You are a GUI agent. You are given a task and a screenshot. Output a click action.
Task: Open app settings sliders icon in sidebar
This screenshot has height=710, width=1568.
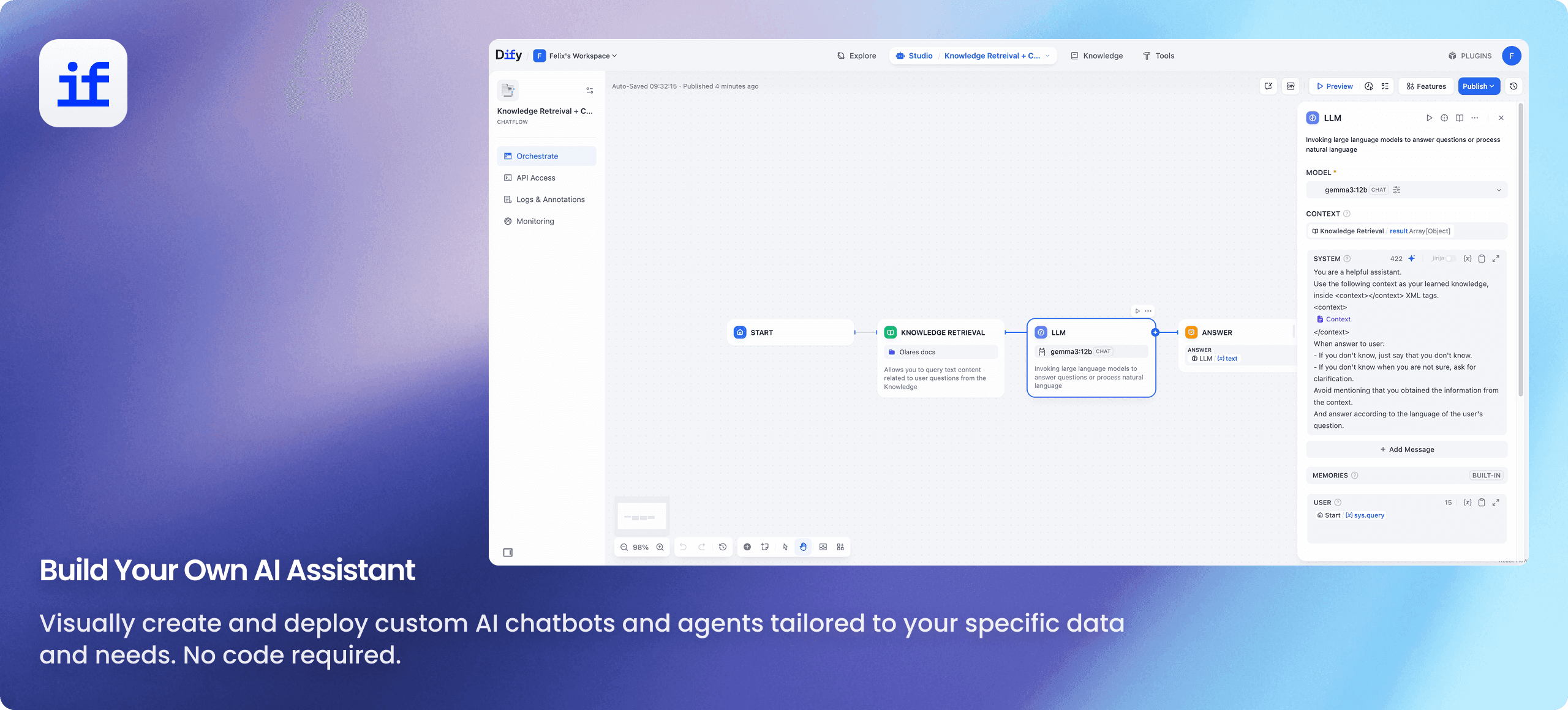590,91
